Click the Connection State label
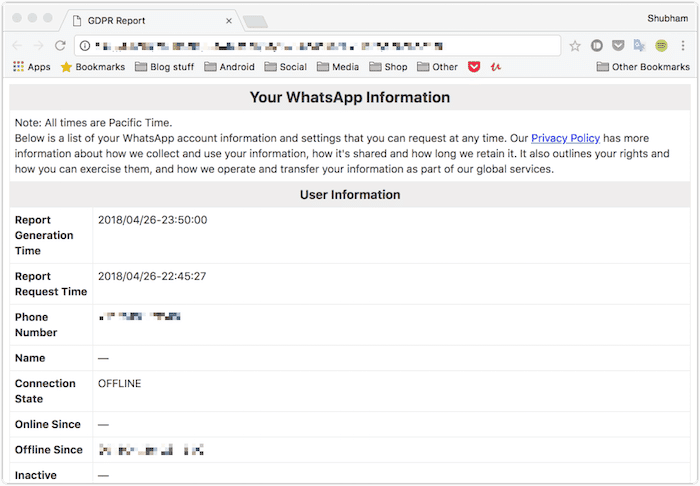The width and height of the screenshot is (700, 486). tap(45, 391)
